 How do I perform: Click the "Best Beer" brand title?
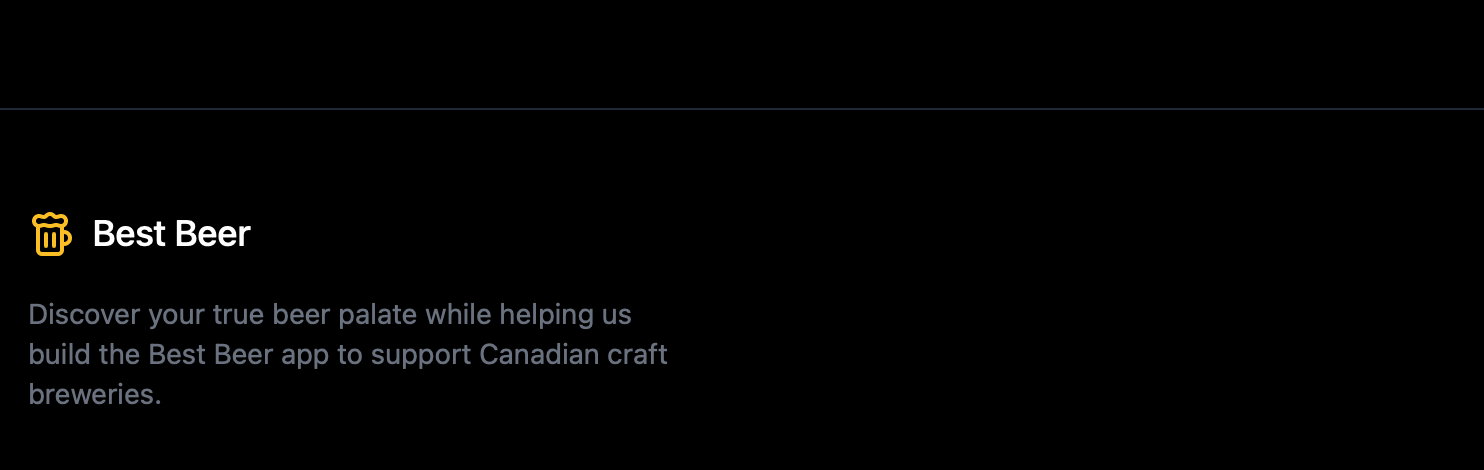point(171,234)
